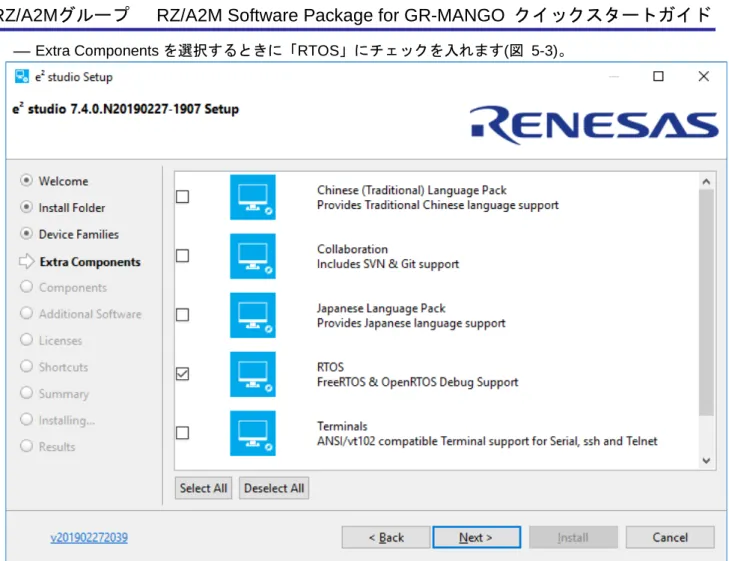Go back with the Back button
This screenshot has height=561, width=729.
coord(386,537)
